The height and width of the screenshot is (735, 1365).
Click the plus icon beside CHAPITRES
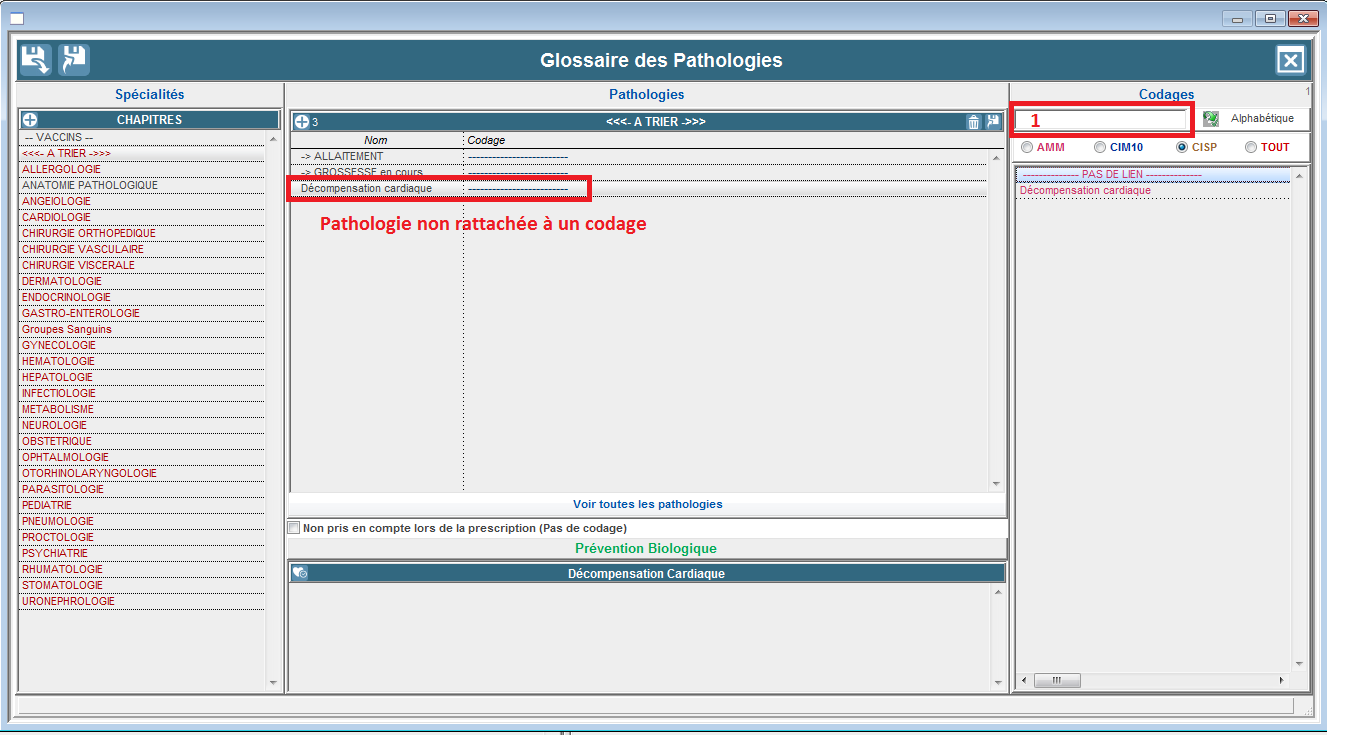pos(30,120)
